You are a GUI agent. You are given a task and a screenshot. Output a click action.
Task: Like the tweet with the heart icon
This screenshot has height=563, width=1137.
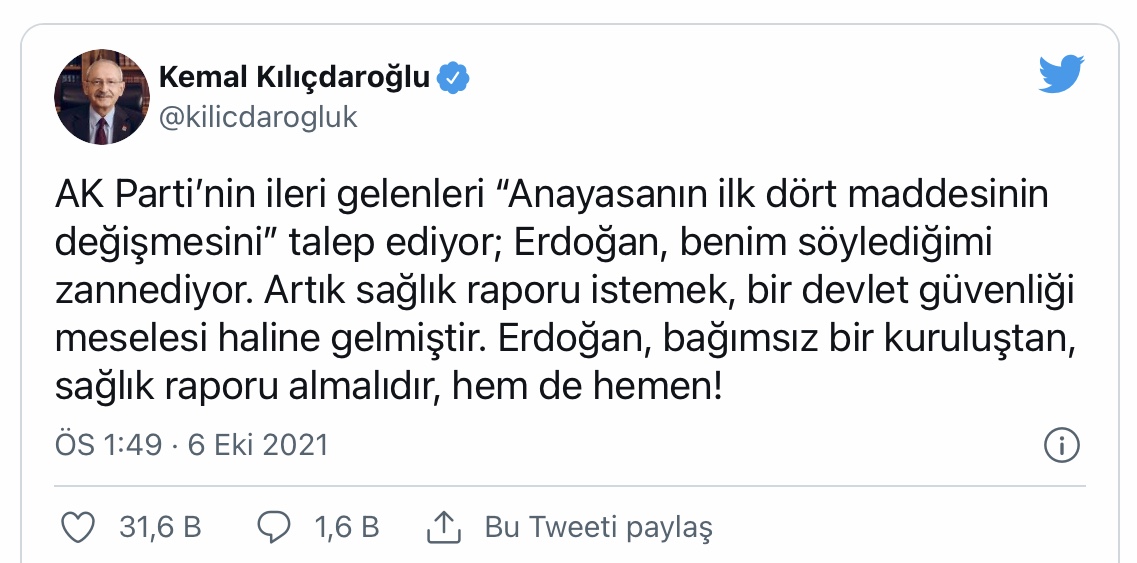(x=78, y=526)
